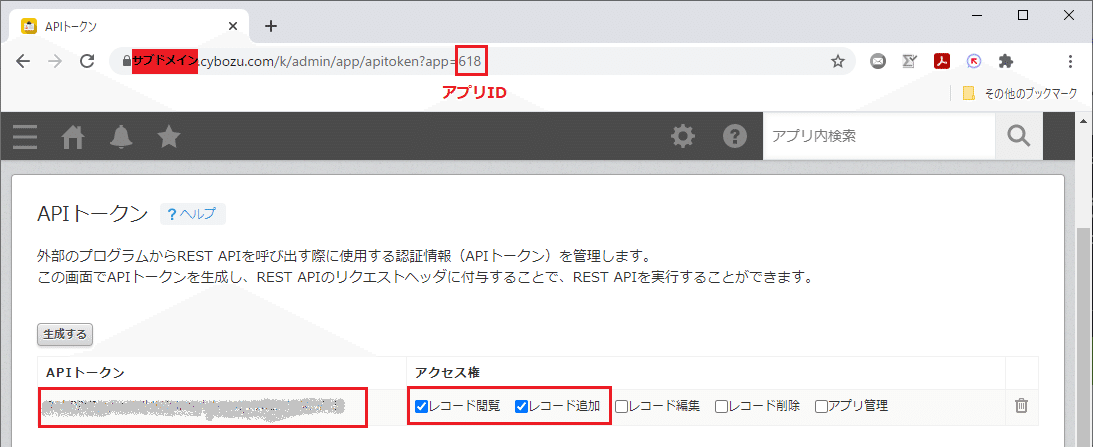Go to the portal home icon
Image resolution: width=1093 pixels, height=447 pixels.
point(73,137)
